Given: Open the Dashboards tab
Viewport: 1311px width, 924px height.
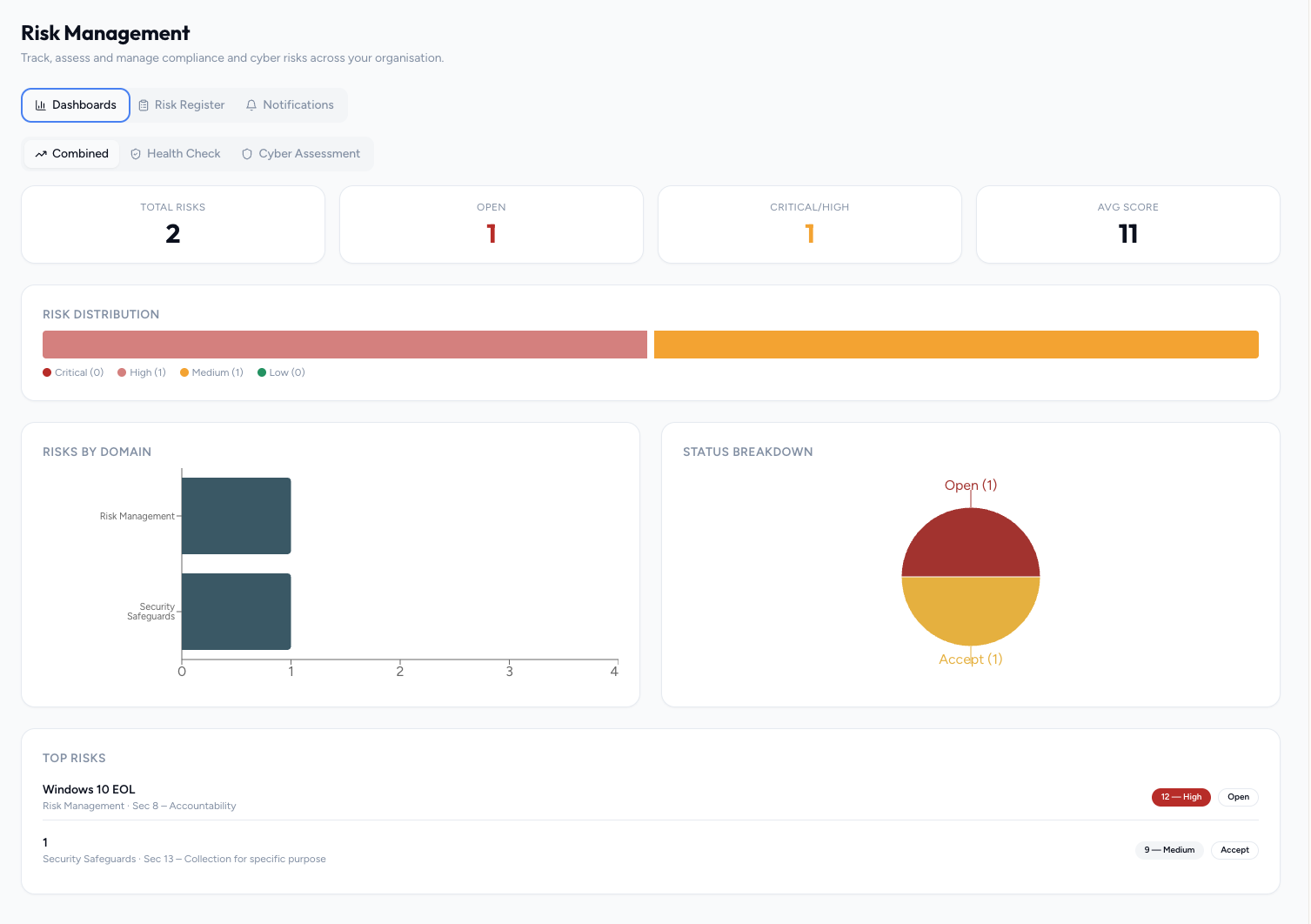Looking at the screenshot, I should pyautogui.click(x=76, y=105).
